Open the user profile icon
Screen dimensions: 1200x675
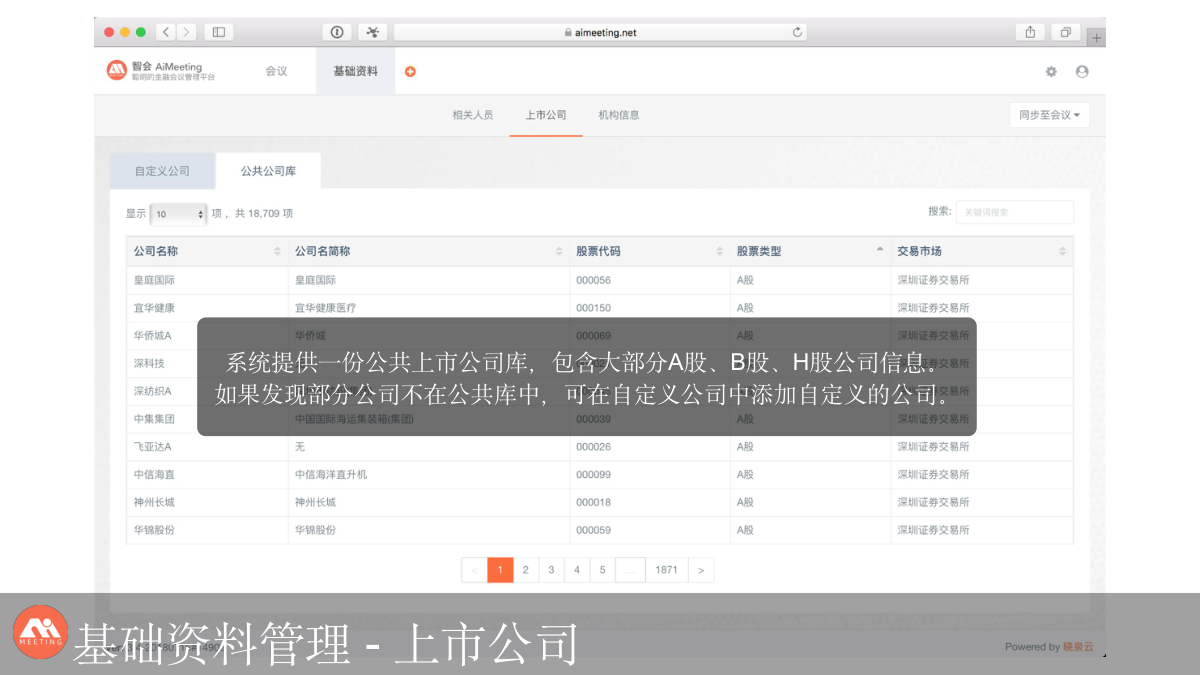click(x=1082, y=72)
